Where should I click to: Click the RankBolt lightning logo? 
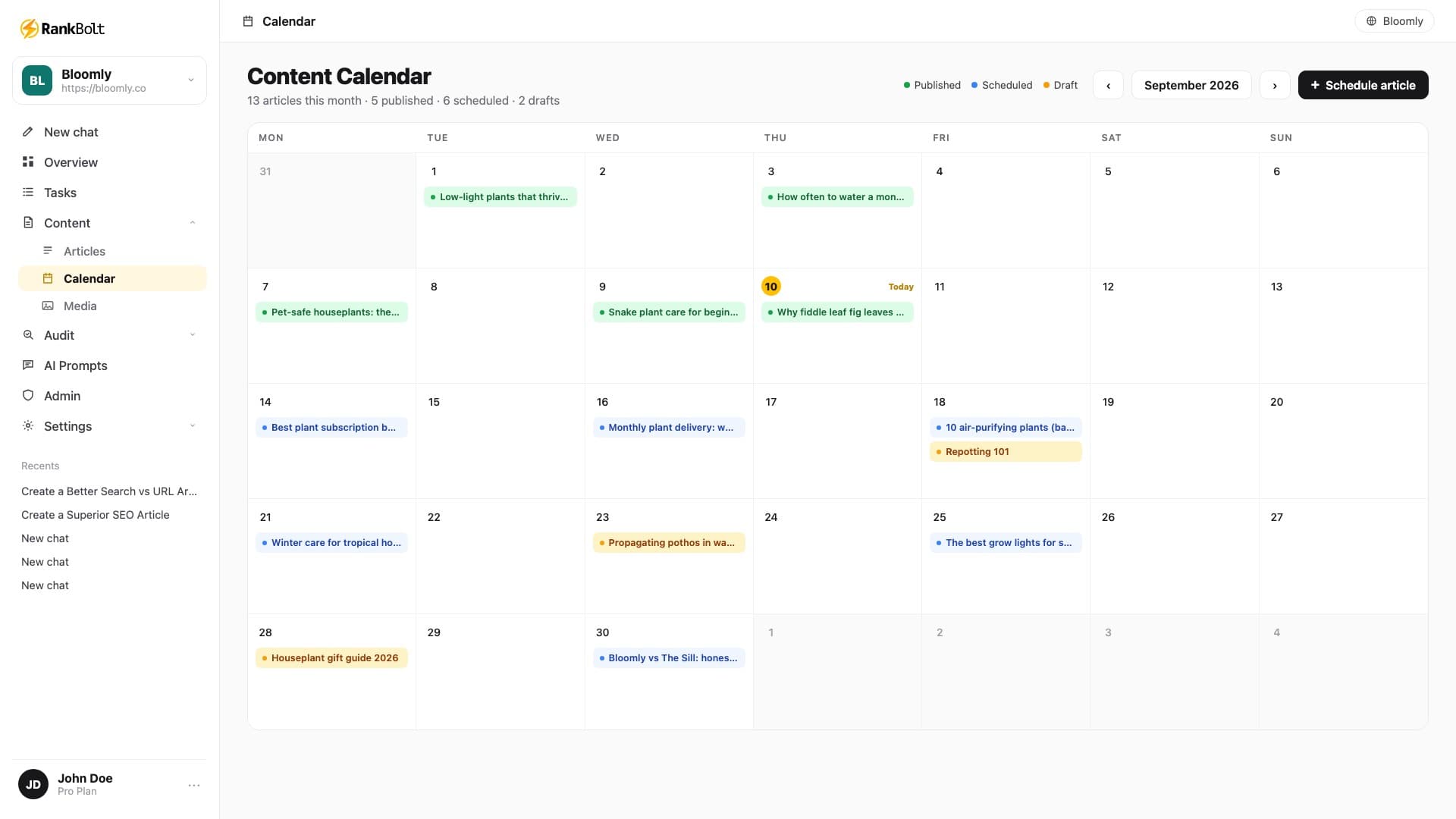[29, 29]
